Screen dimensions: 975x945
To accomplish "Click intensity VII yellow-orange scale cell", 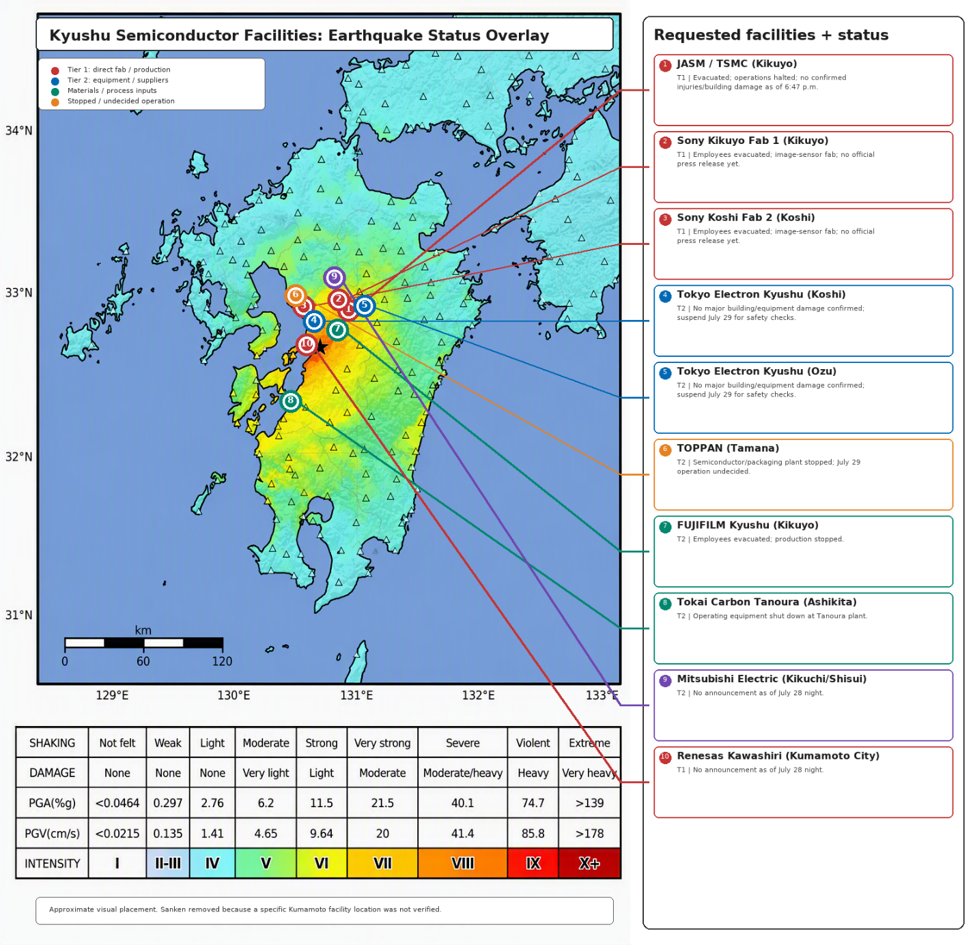I will click(382, 863).
